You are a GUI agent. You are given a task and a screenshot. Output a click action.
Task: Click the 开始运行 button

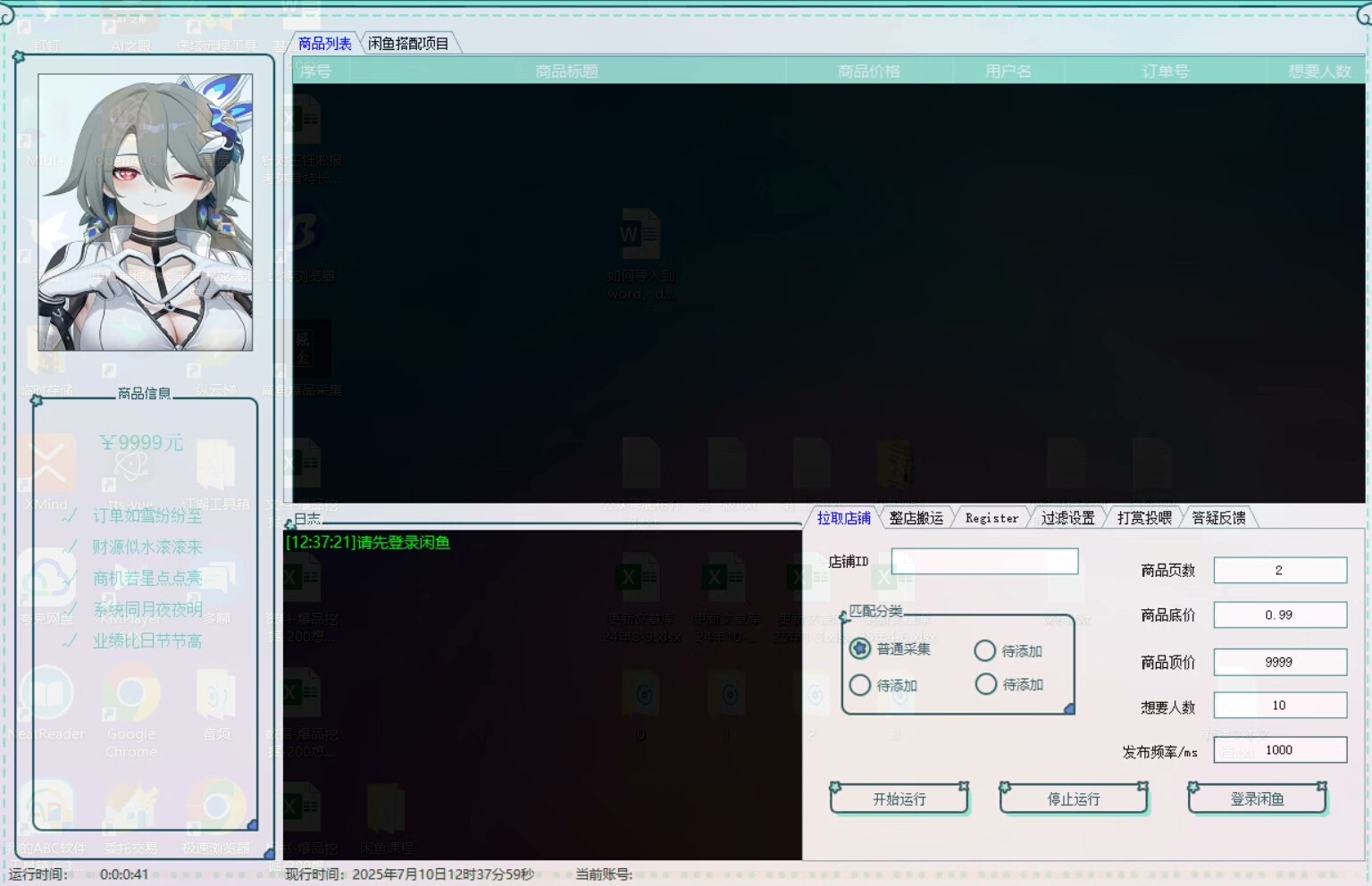coord(899,798)
